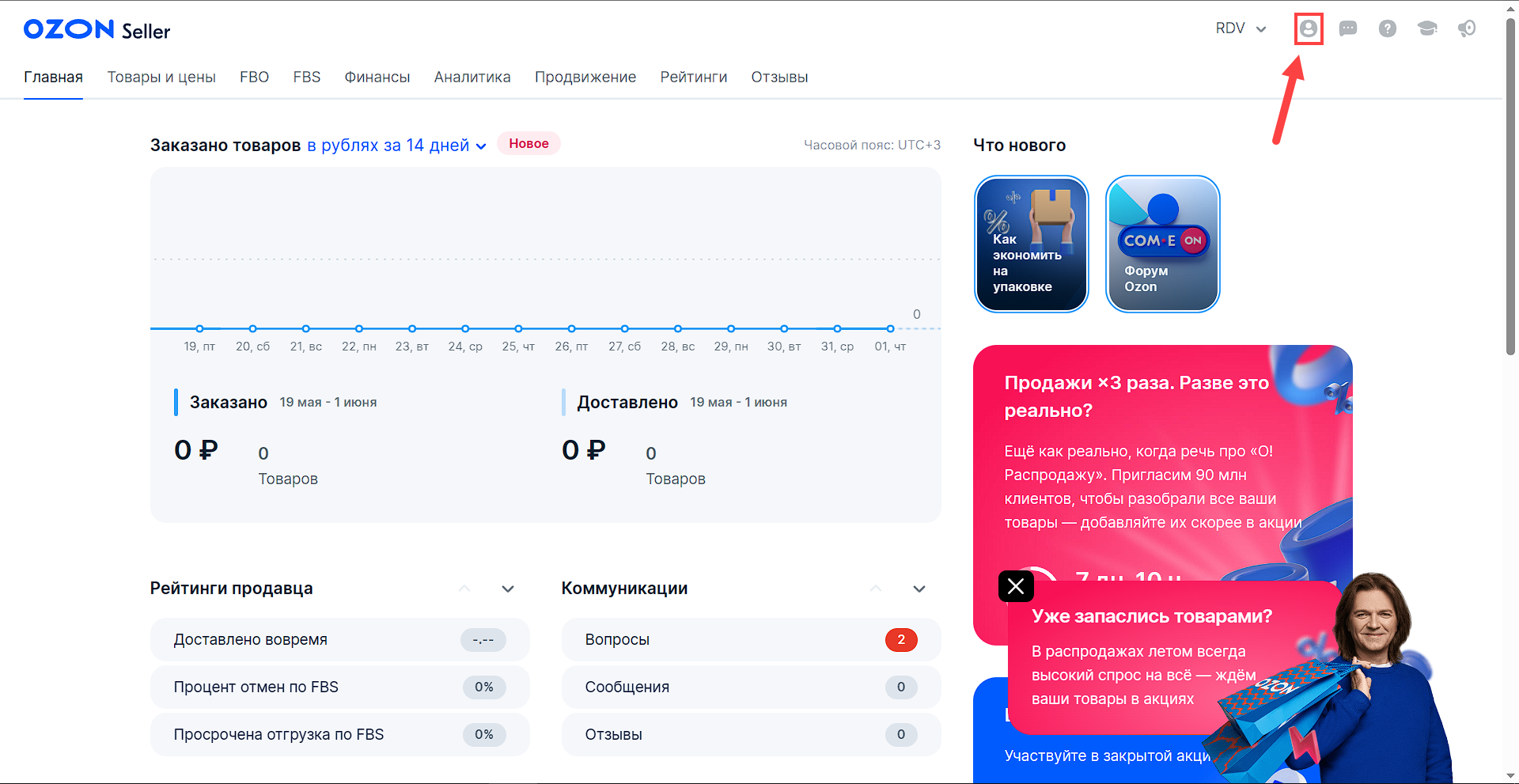1519x784 pixels.
Task: Open Просрочена отгрузка по FBS row
Action: coord(340,734)
